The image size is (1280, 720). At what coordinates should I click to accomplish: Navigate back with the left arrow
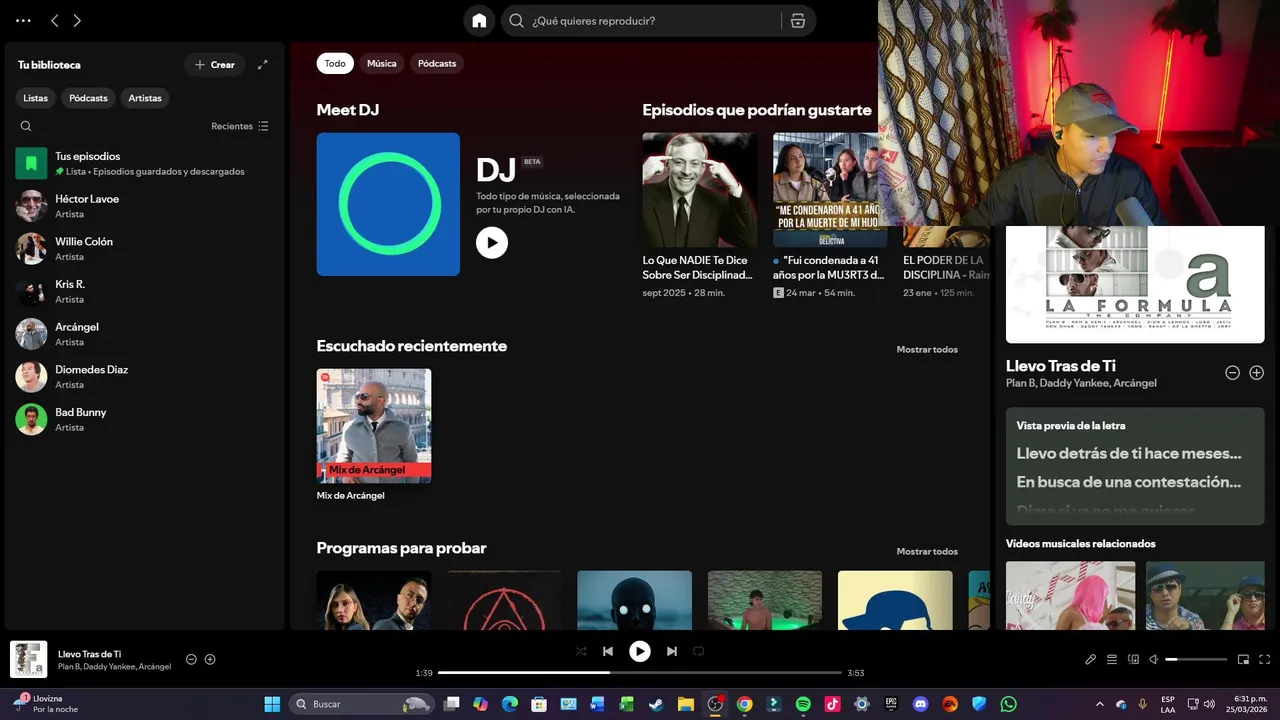click(x=55, y=21)
